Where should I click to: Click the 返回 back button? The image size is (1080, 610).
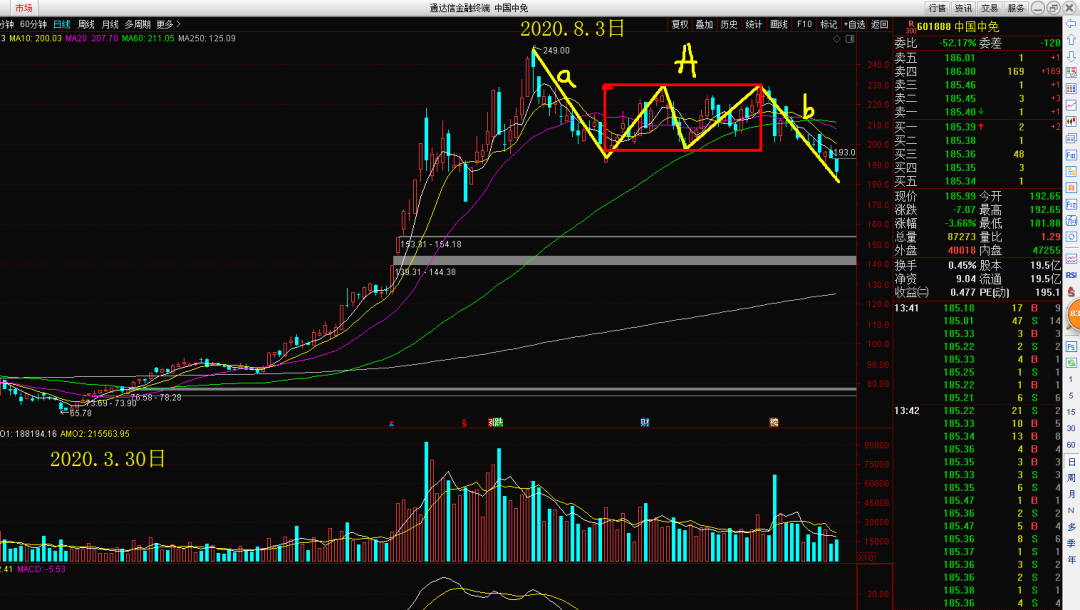coord(880,24)
